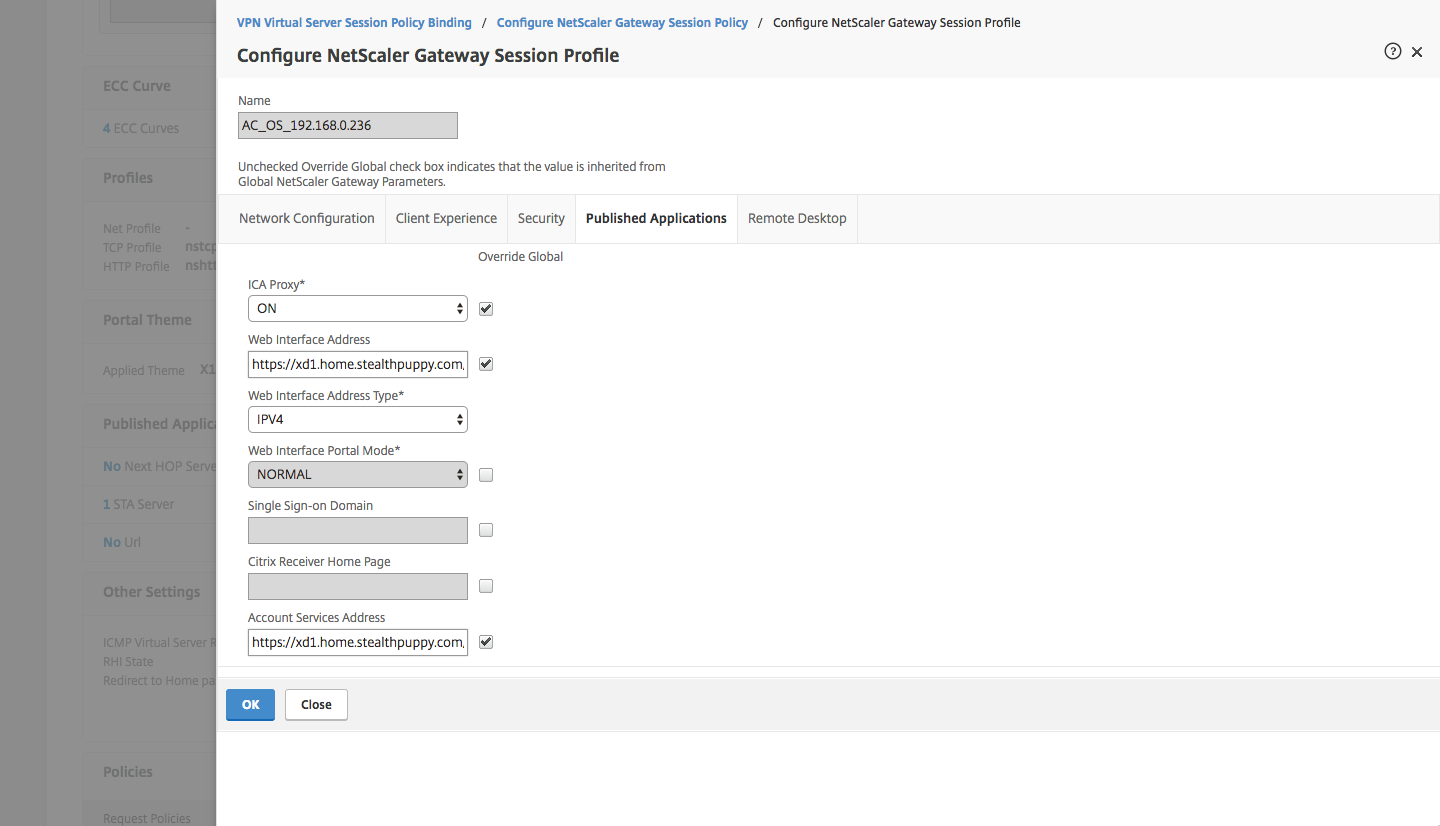
Task: Open Web Interface Portal Mode dropdown
Action: tap(358, 474)
